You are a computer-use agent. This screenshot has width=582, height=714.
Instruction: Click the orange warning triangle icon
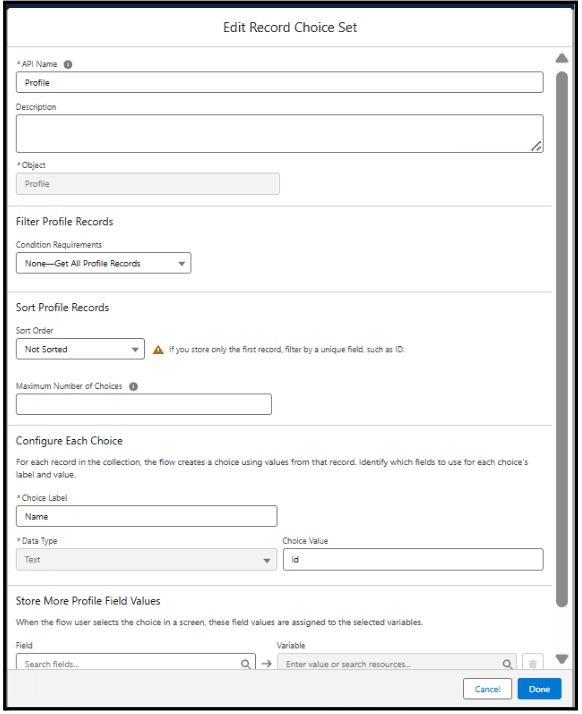tap(158, 350)
